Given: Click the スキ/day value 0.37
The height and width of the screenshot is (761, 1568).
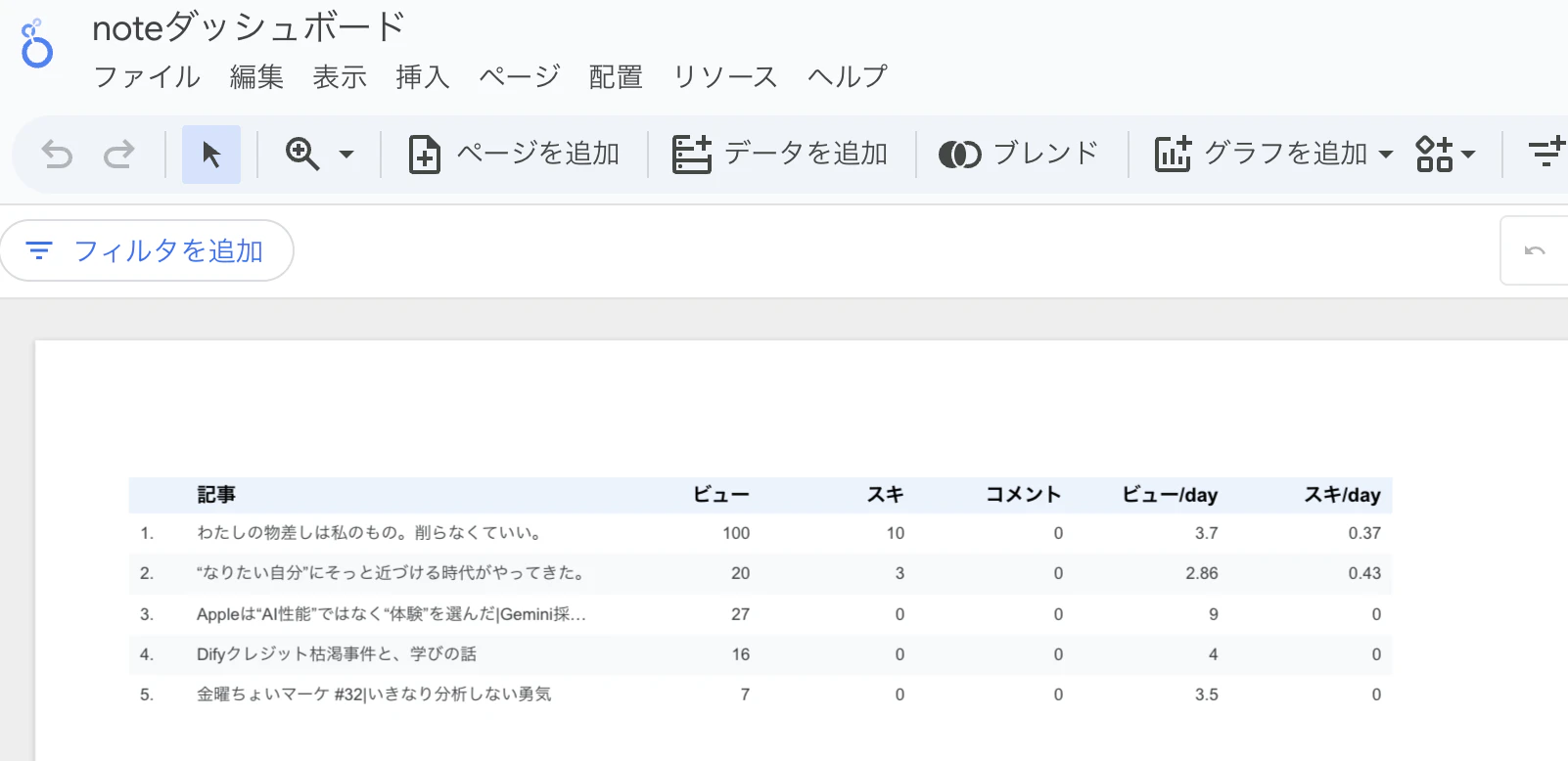Looking at the screenshot, I should pyautogui.click(x=1364, y=533).
